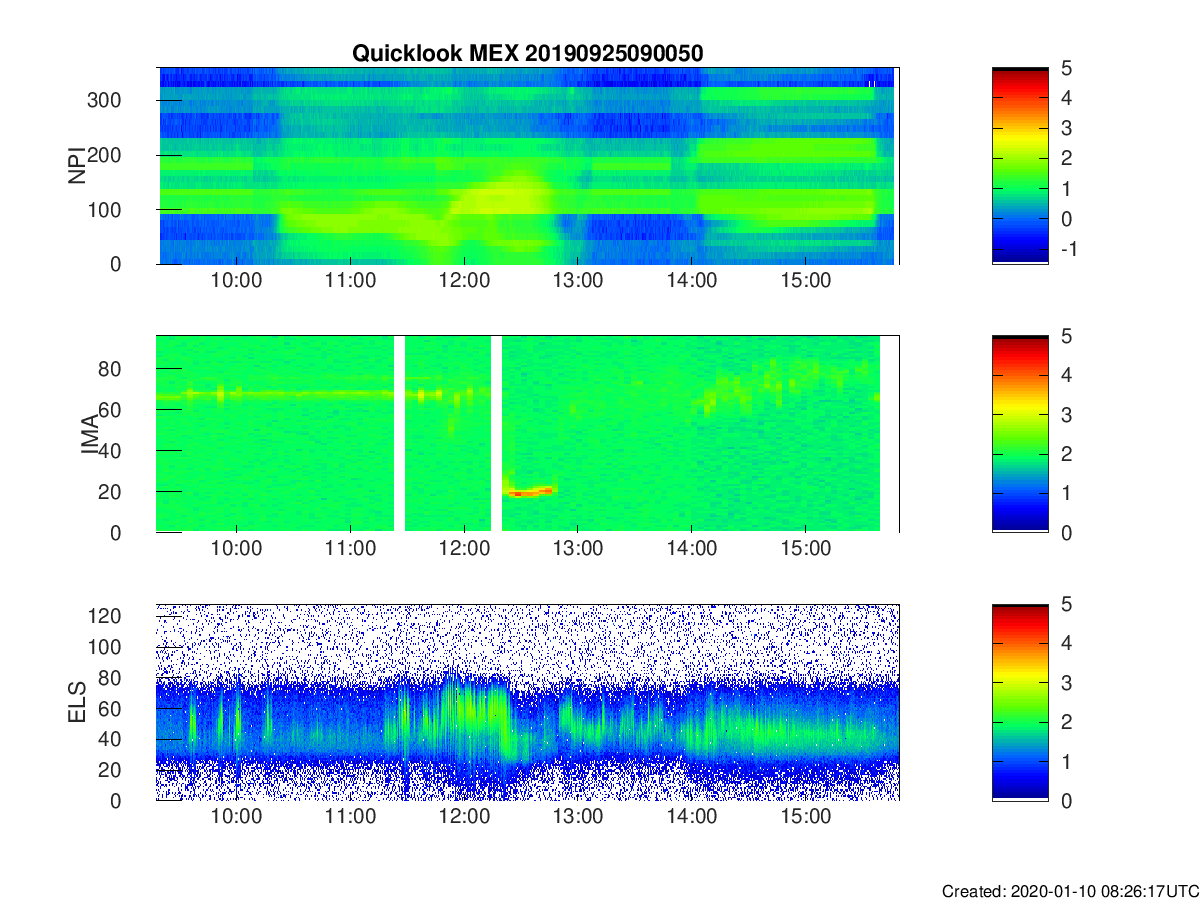The image size is (1200, 900).
Task: Click the "10:00" tick under the ELS plot
Action: [237, 817]
